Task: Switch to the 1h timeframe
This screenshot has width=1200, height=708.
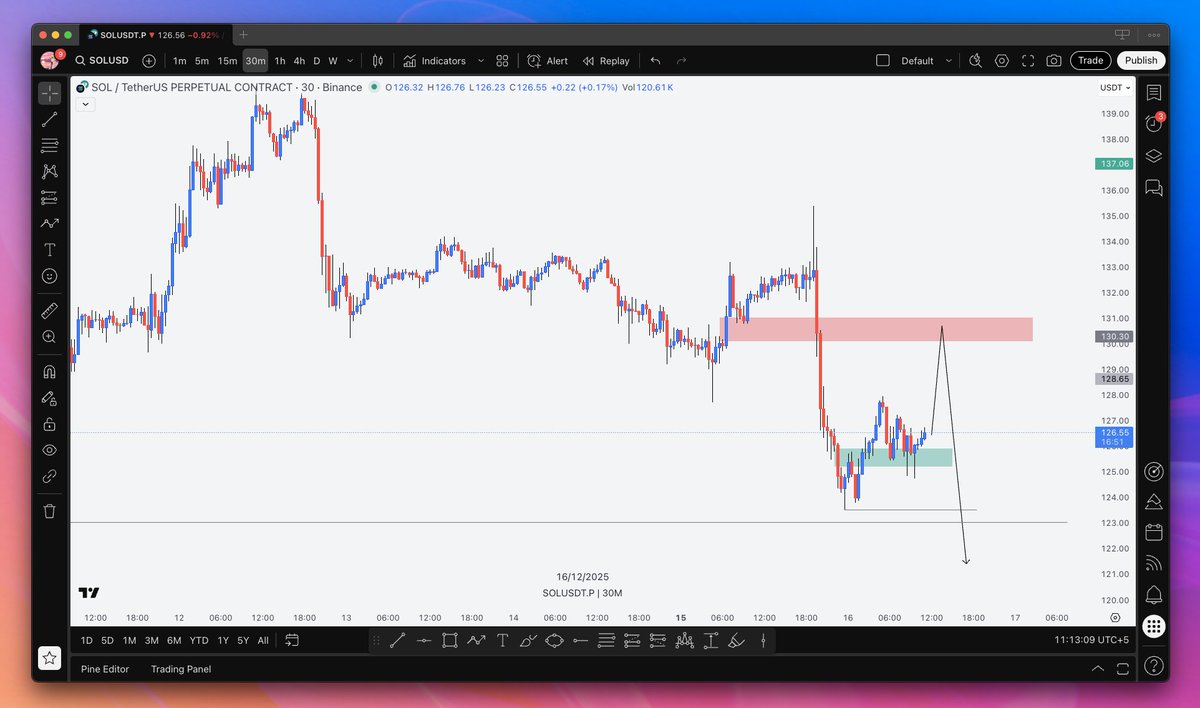Action: (280, 60)
